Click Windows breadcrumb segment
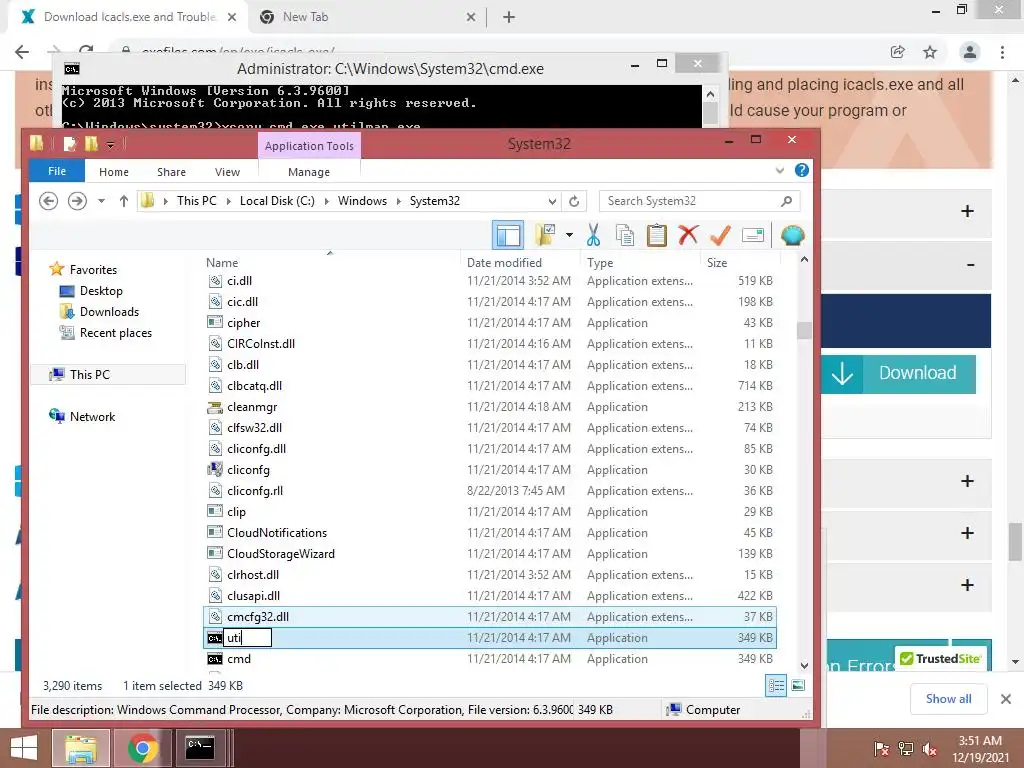This screenshot has height=768, width=1024. pyautogui.click(x=362, y=200)
